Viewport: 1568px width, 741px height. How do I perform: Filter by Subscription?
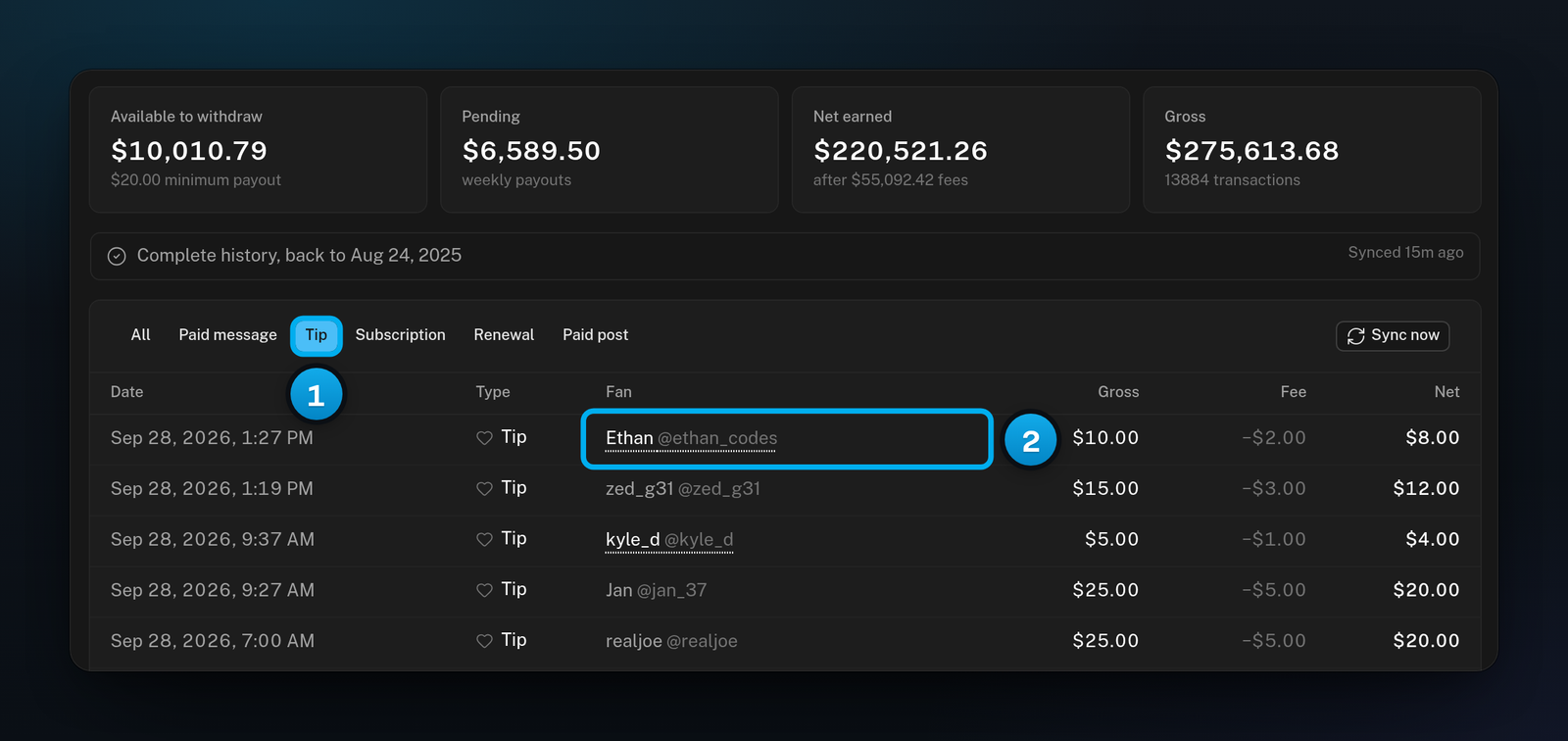point(400,335)
